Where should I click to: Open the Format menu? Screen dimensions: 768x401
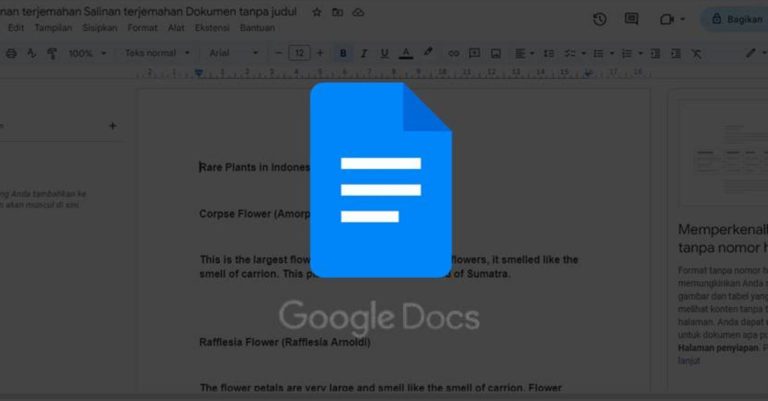tap(143, 28)
